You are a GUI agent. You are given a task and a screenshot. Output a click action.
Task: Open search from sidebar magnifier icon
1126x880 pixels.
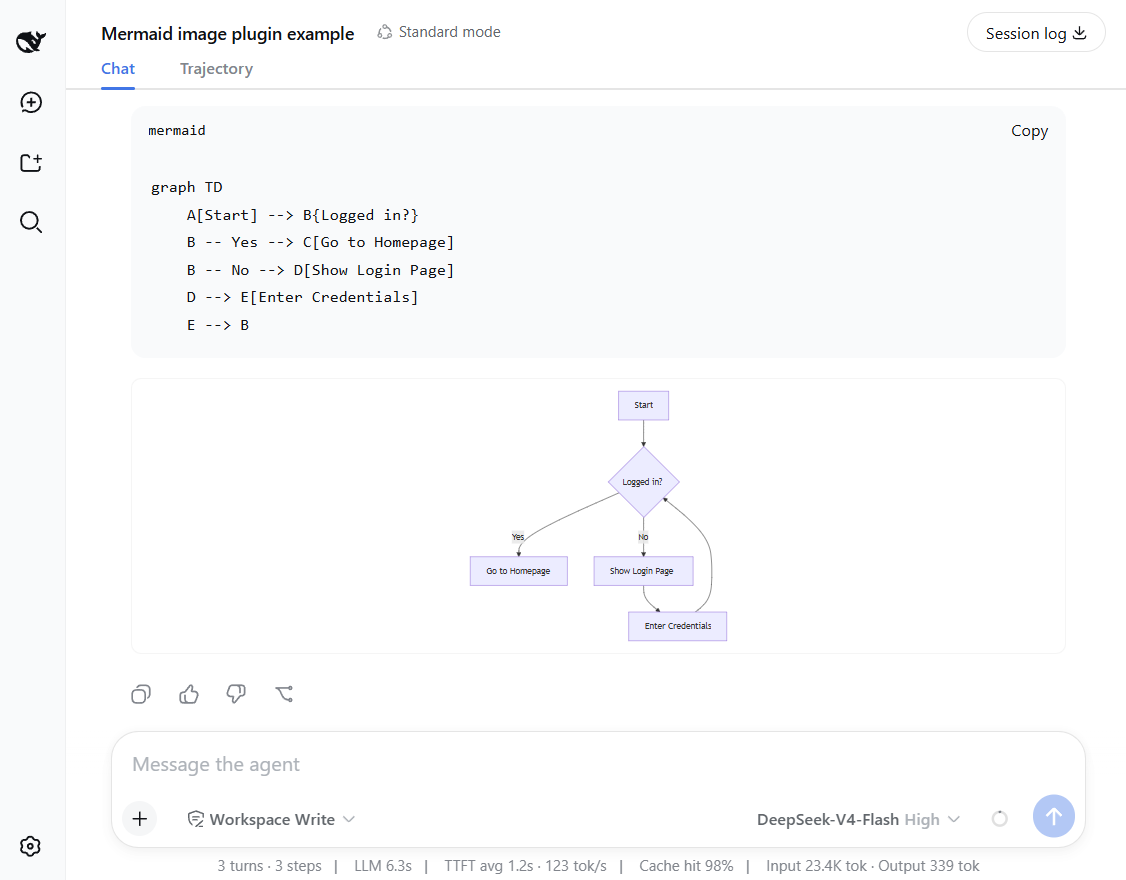coord(31,223)
